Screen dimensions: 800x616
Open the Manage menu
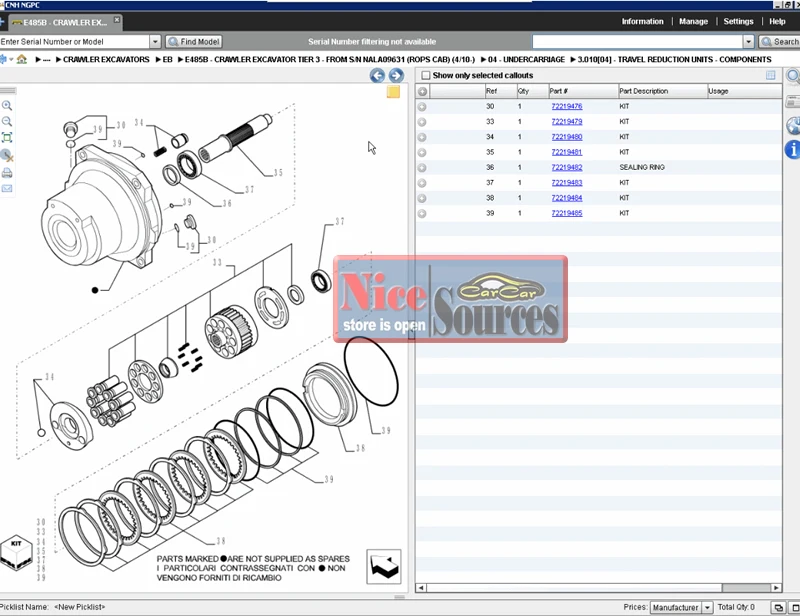point(693,21)
